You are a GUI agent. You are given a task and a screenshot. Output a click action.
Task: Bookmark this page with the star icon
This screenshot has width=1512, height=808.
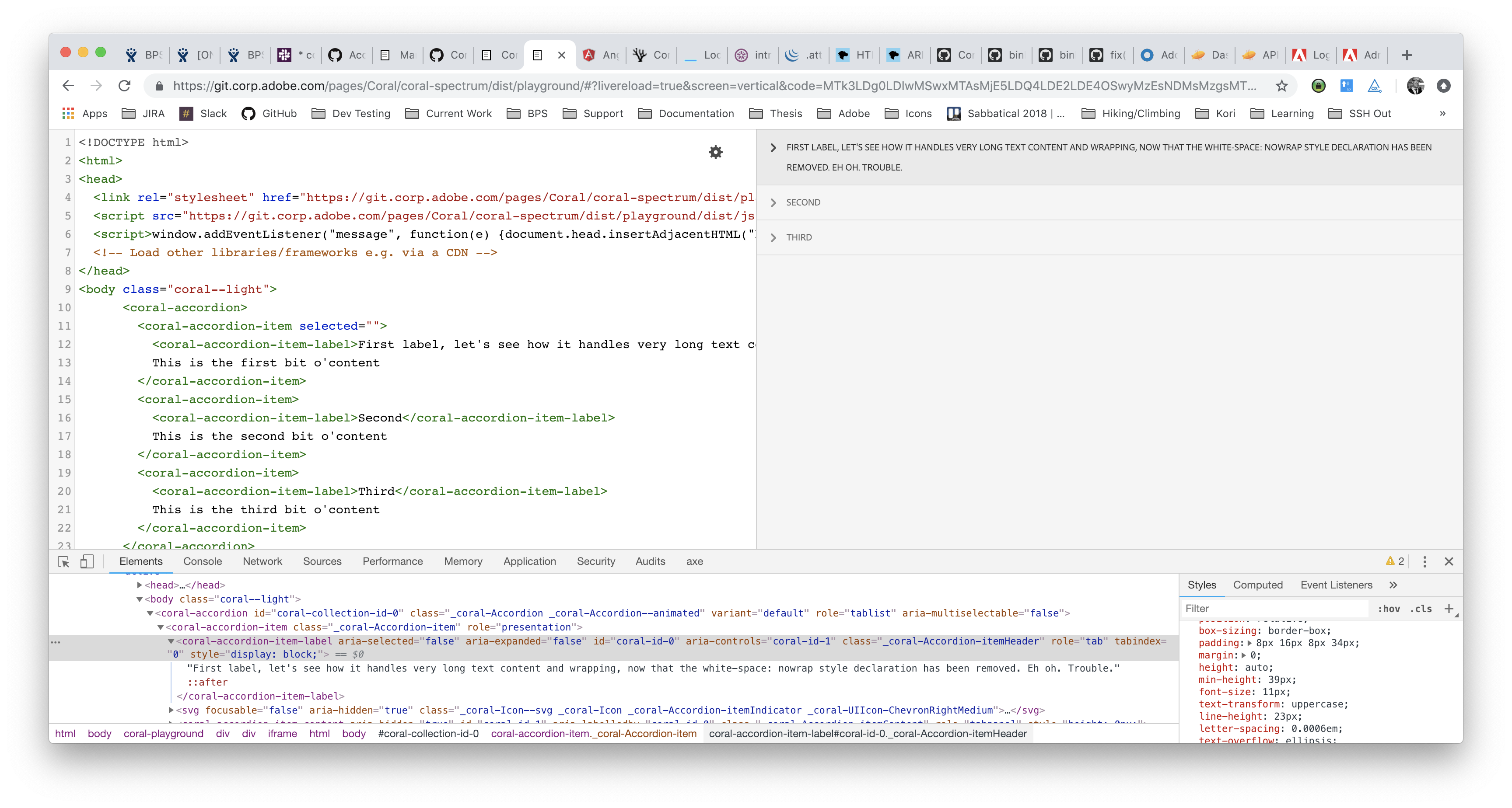[1281, 86]
